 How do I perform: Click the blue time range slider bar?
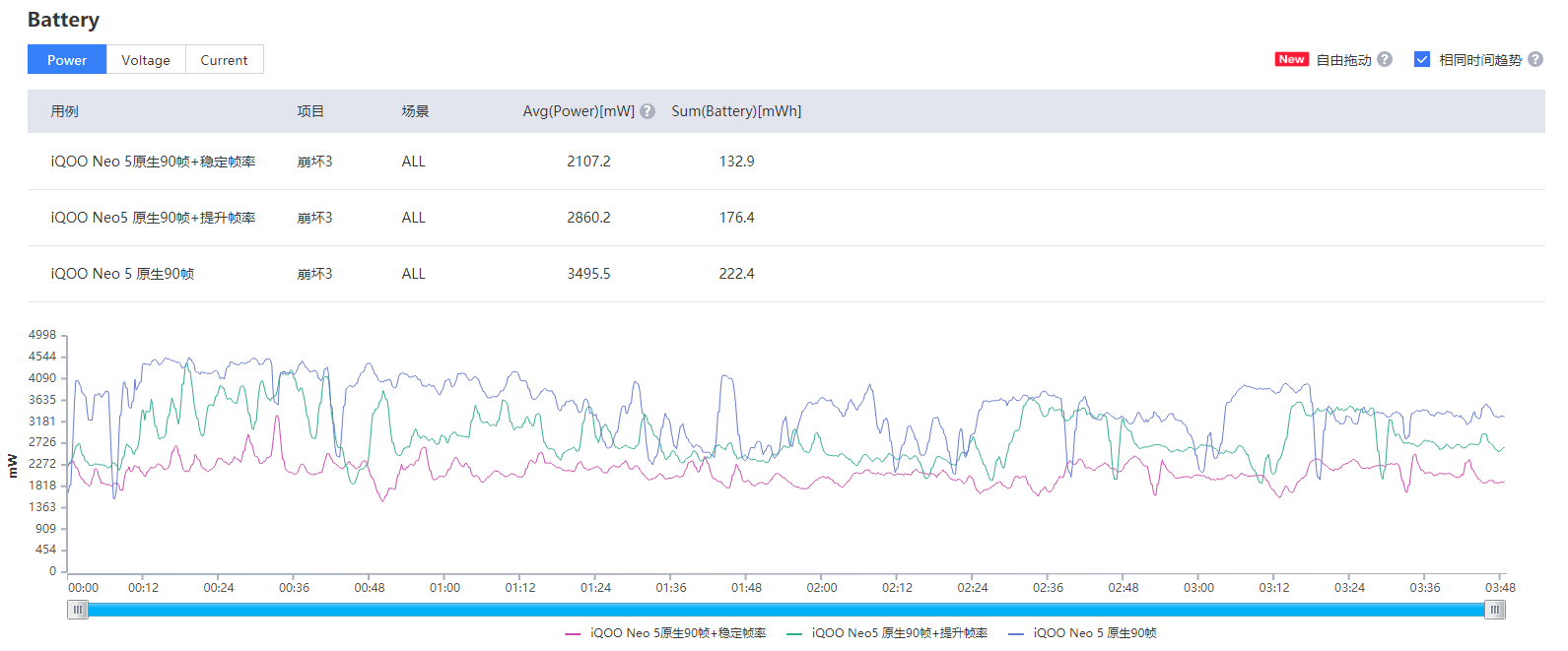(786, 610)
